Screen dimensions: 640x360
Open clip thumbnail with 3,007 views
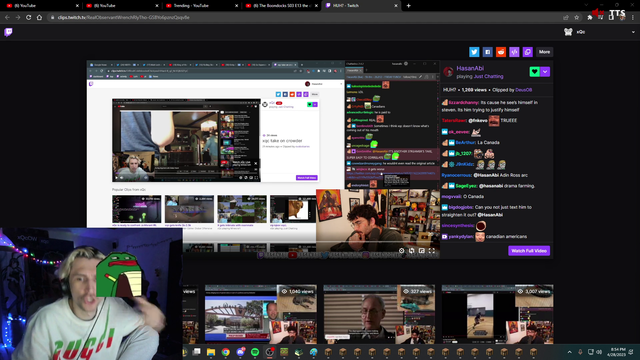498,314
